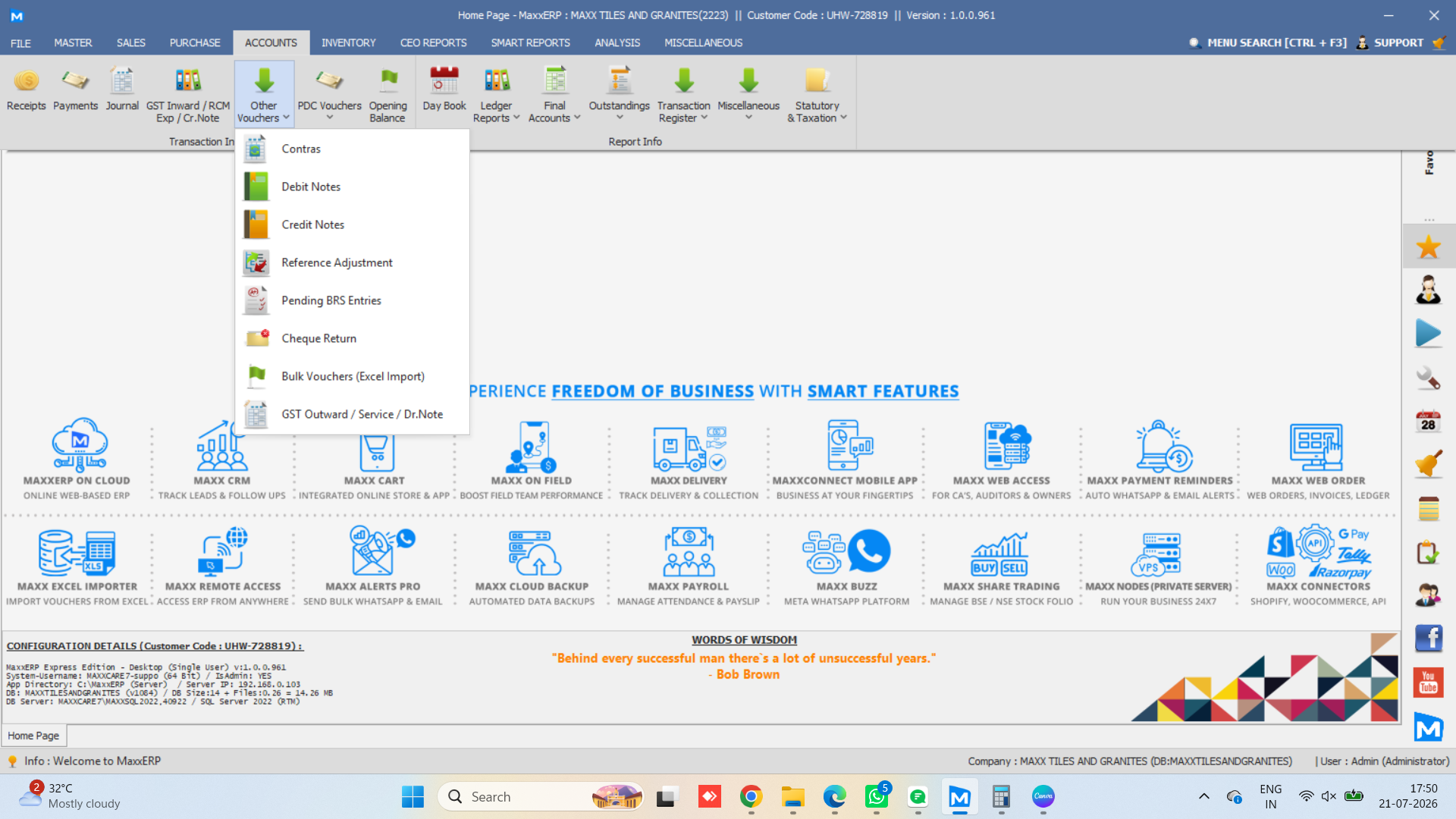The image size is (1456, 819).
Task: Click the Maxx Web Order icon
Action: point(1317,447)
